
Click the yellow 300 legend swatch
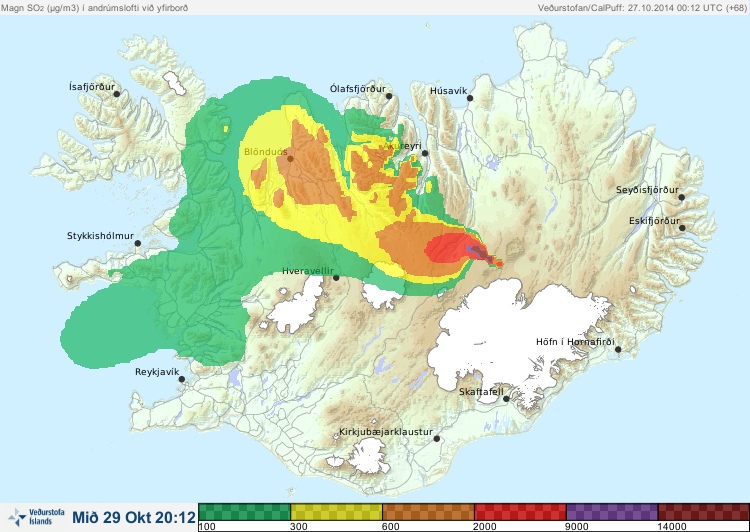tap(336, 512)
